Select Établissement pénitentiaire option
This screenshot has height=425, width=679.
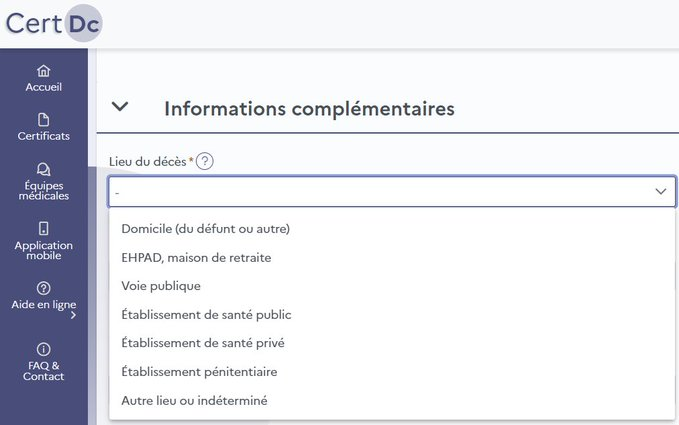(x=199, y=372)
